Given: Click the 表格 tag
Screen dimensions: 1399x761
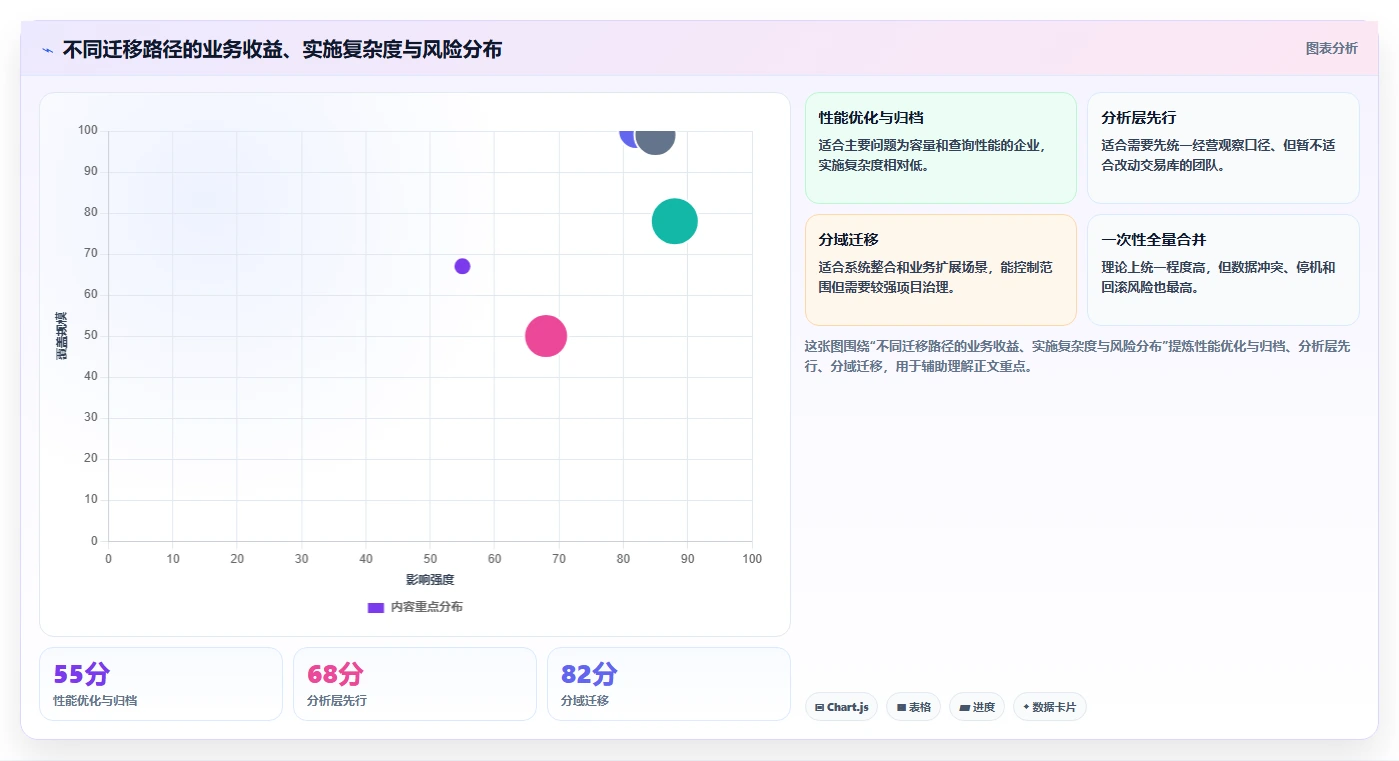Looking at the screenshot, I should tap(913, 707).
